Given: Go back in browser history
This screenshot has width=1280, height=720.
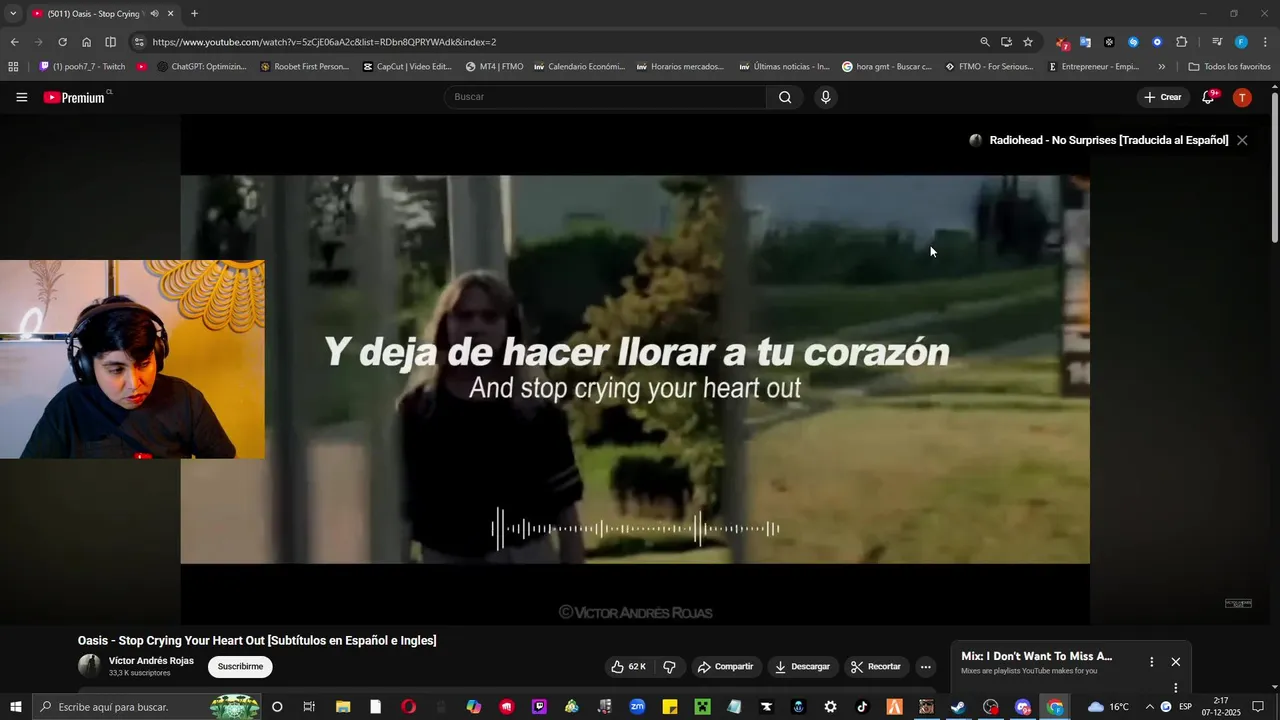Looking at the screenshot, I should tap(14, 42).
